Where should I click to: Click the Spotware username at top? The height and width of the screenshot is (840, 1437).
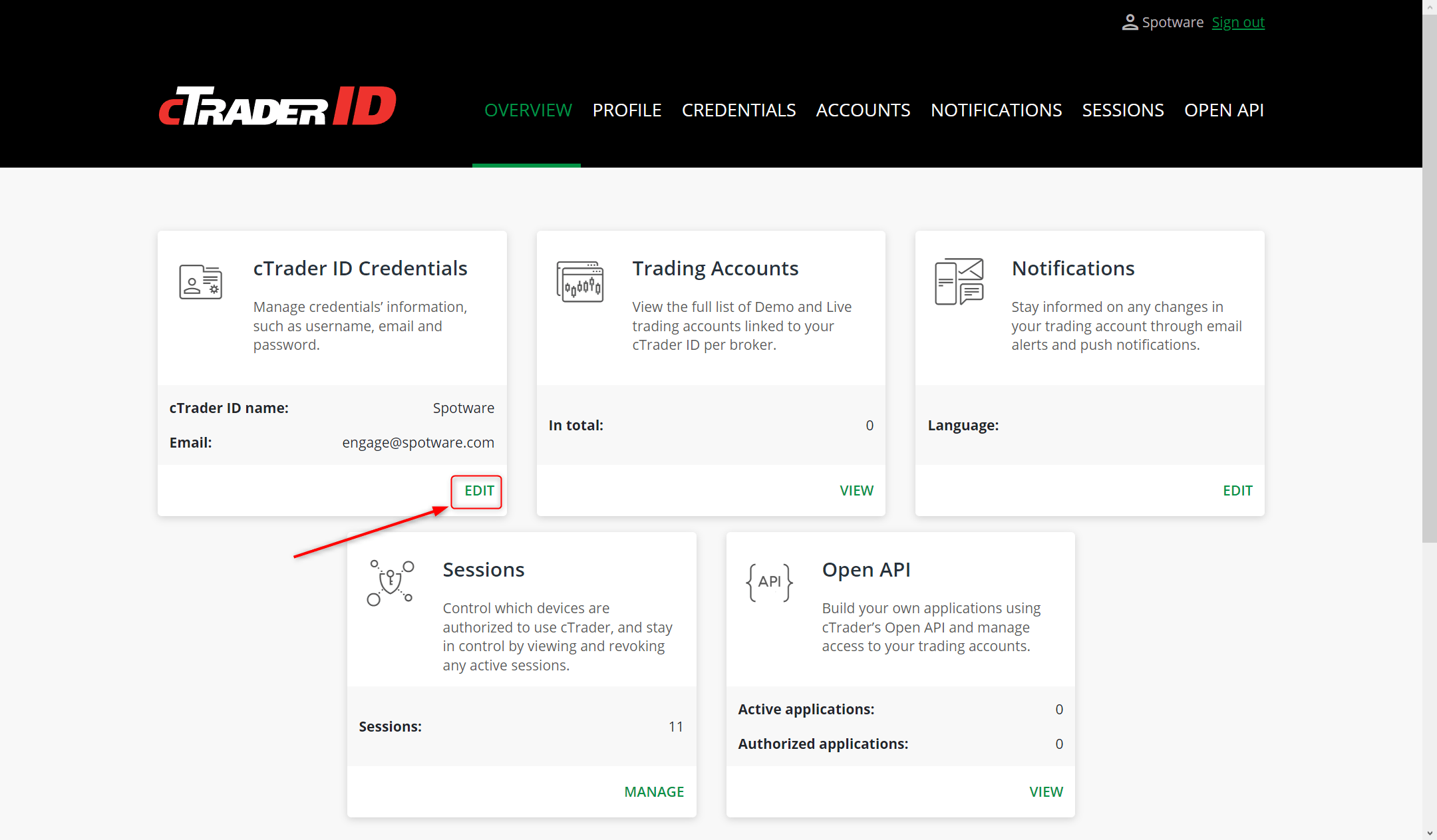click(x=1173, y=23)
